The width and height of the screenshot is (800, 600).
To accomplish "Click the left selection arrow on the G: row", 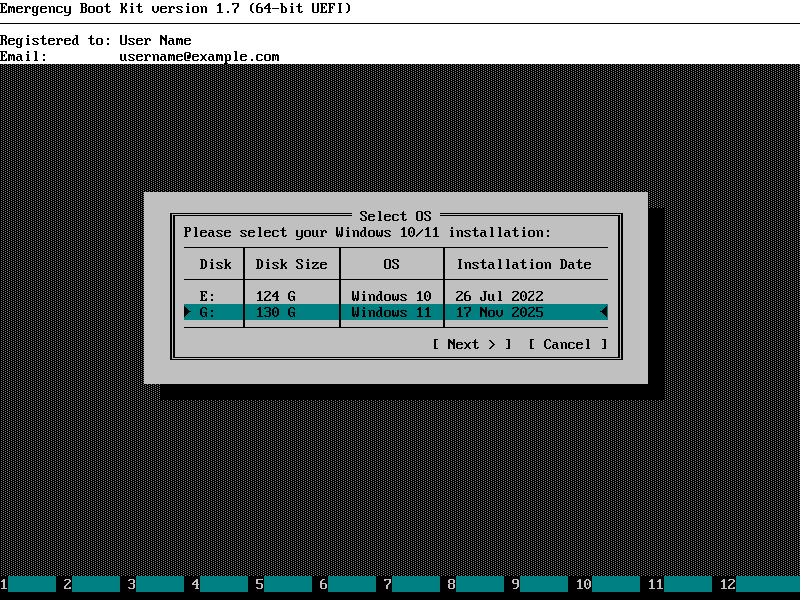I will (188, 312).
